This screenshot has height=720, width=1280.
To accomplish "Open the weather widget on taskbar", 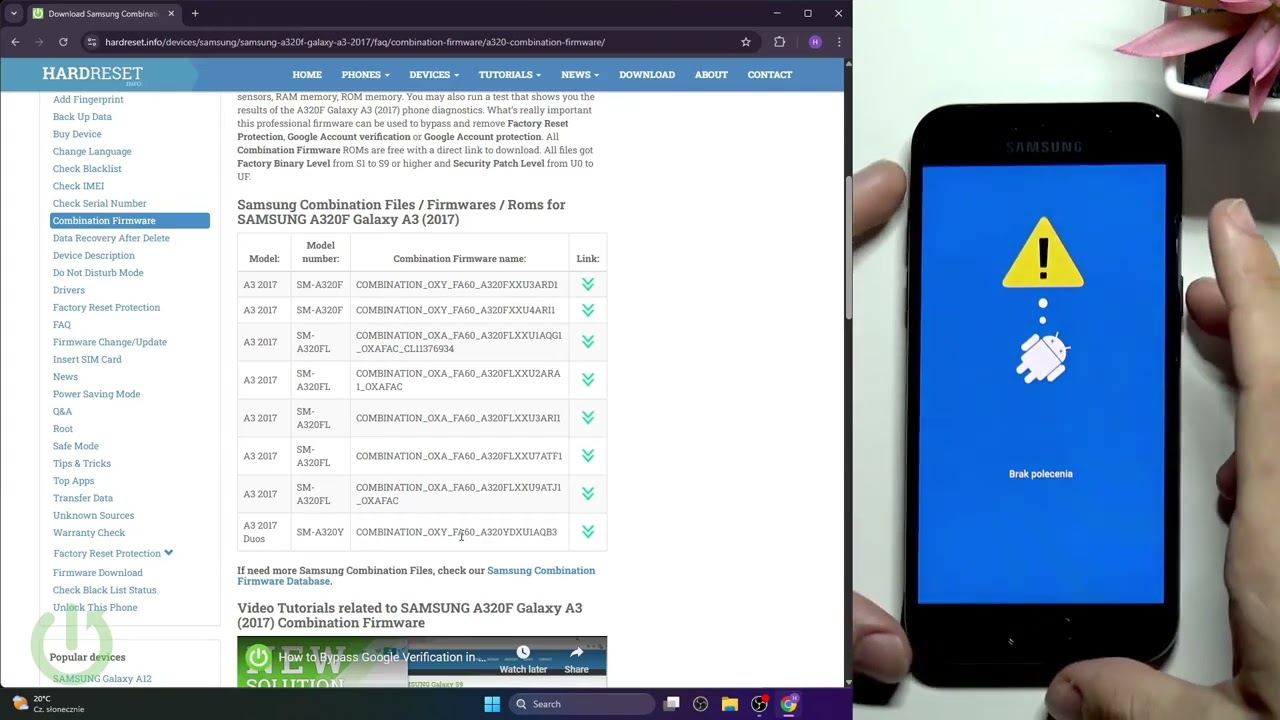I will 46,704.
